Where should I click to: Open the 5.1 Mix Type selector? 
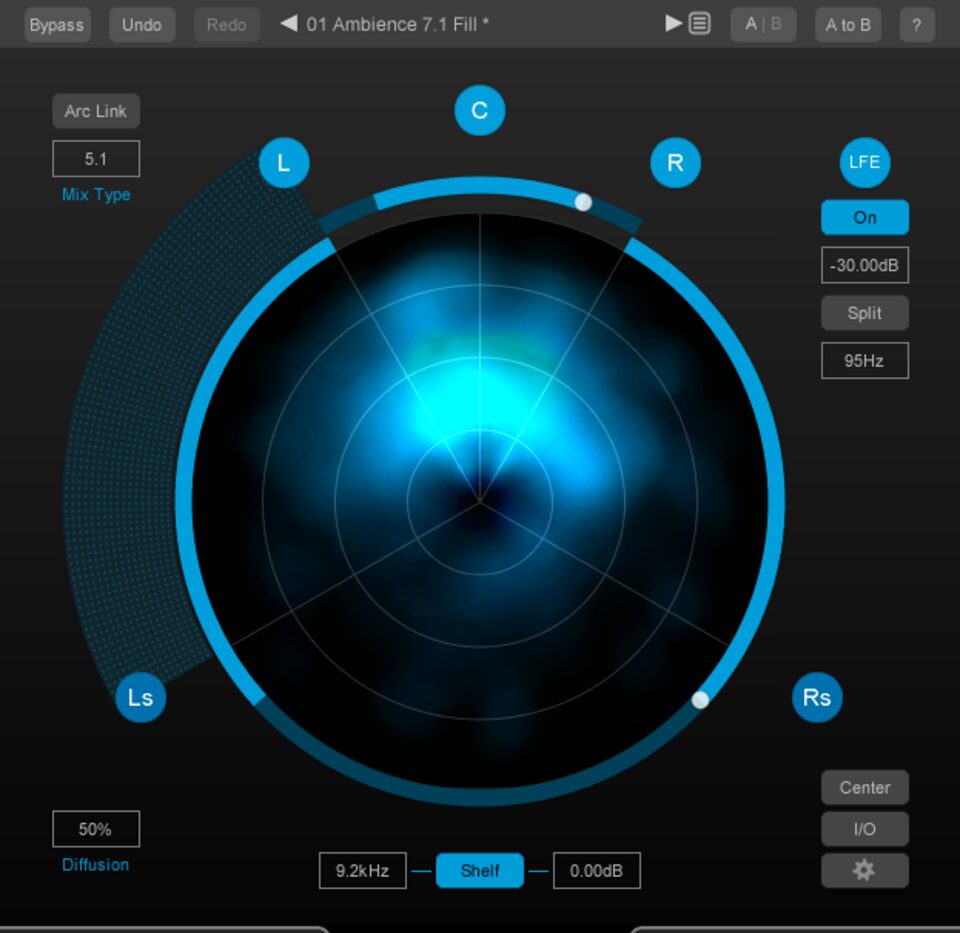[96, 159]
